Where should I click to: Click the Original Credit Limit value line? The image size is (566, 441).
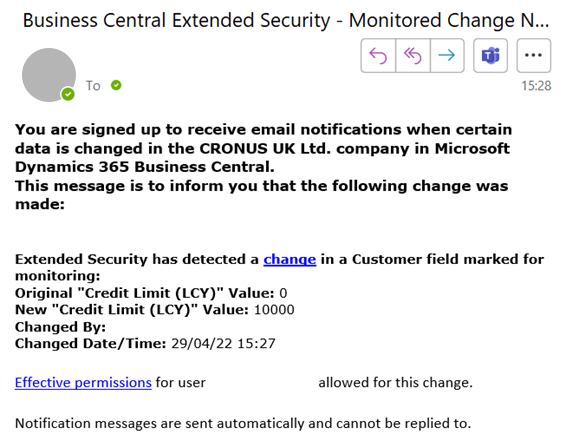tap(151, 293)
